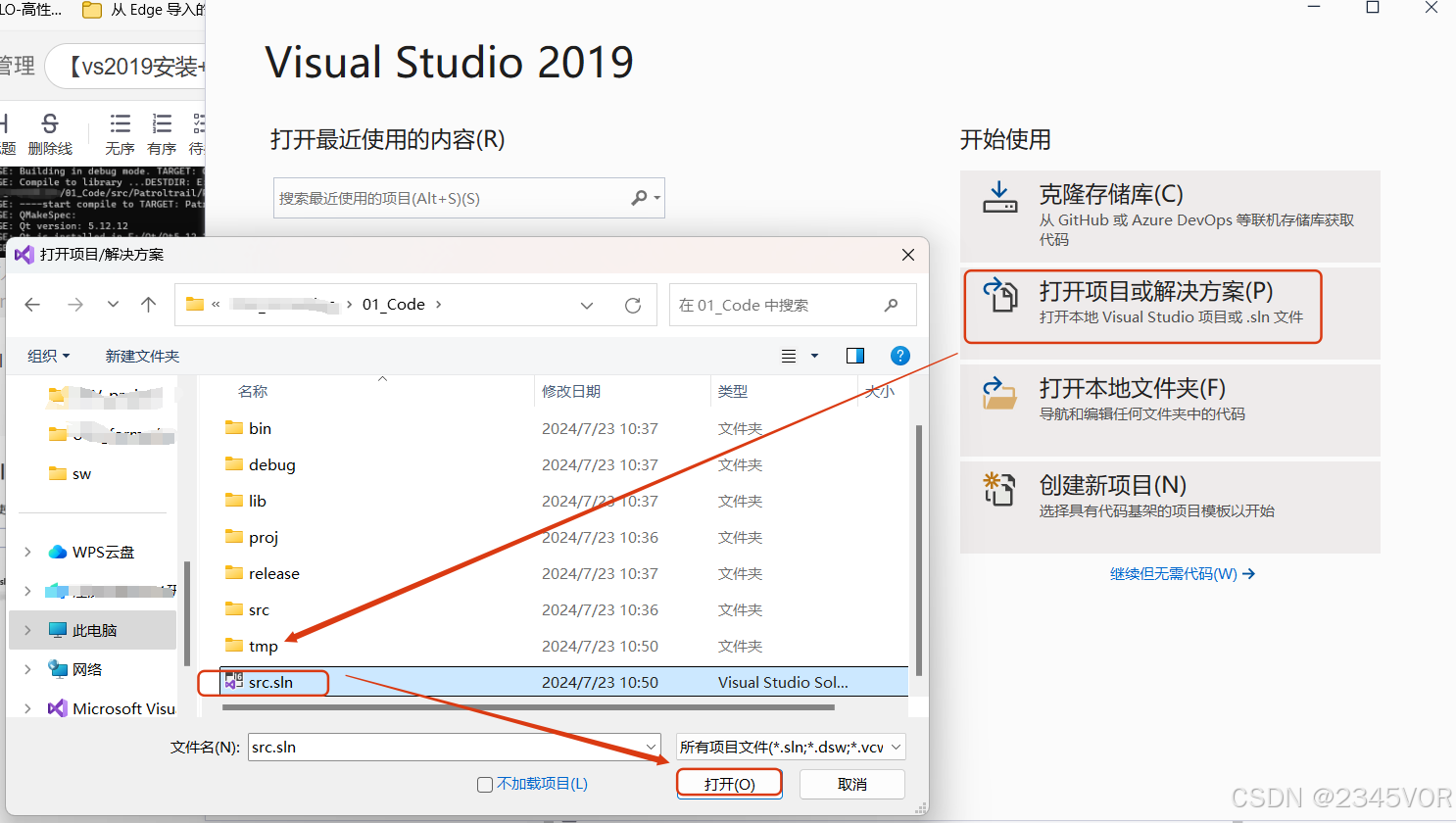Toggle the preview pane icon

coord(855,356)
